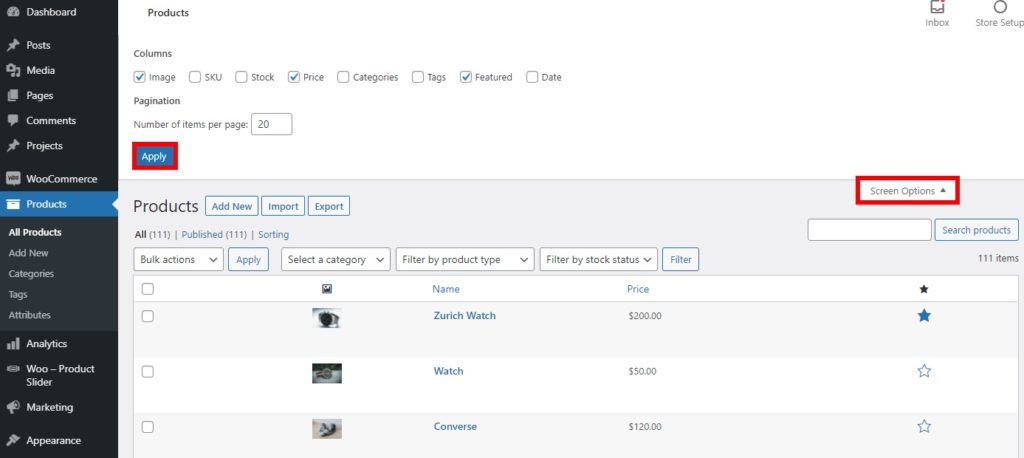Click the Woo Product Slider icon

point(13,369)
